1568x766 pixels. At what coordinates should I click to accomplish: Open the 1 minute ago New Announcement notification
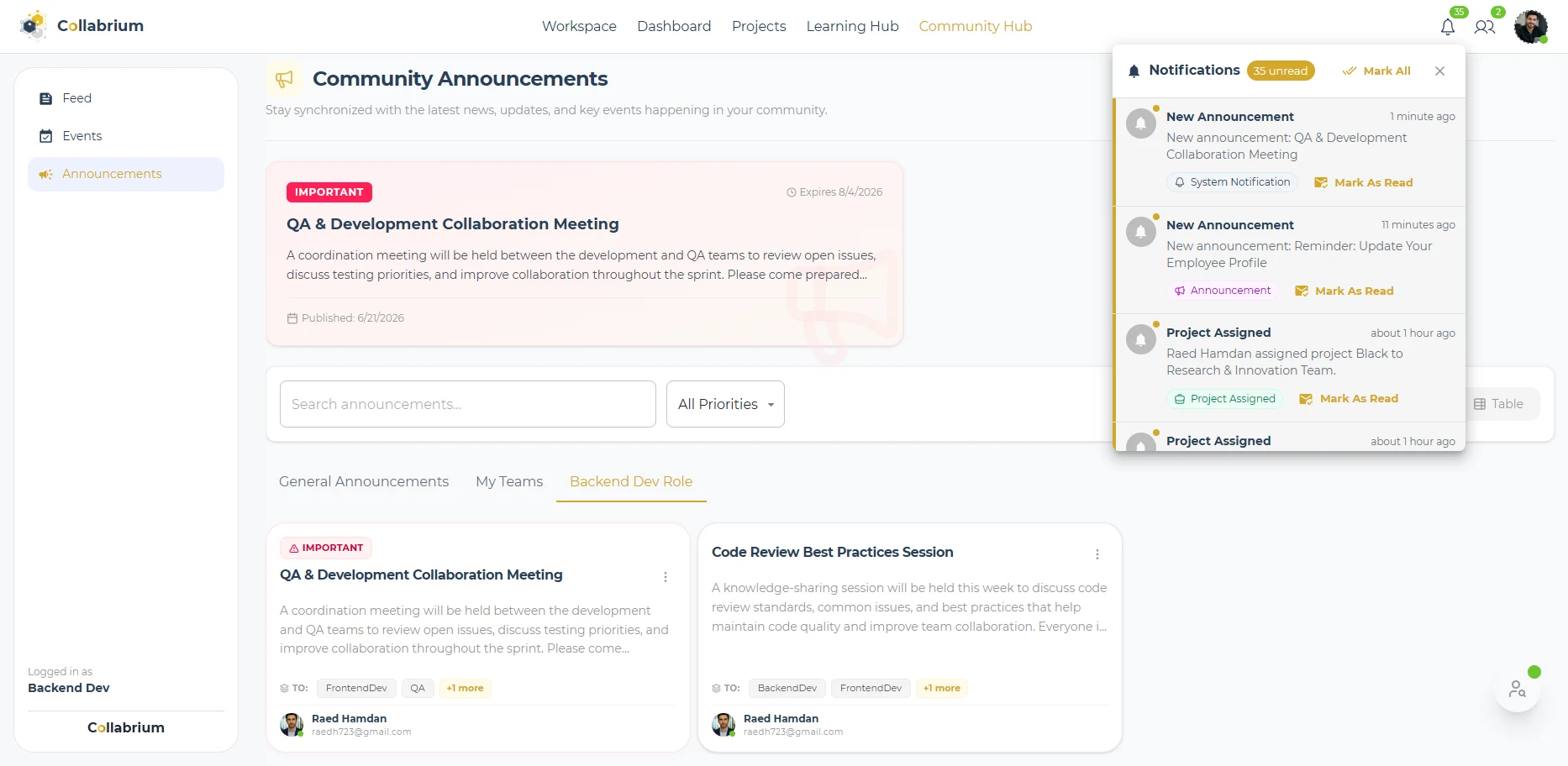tap(1290, 152)
